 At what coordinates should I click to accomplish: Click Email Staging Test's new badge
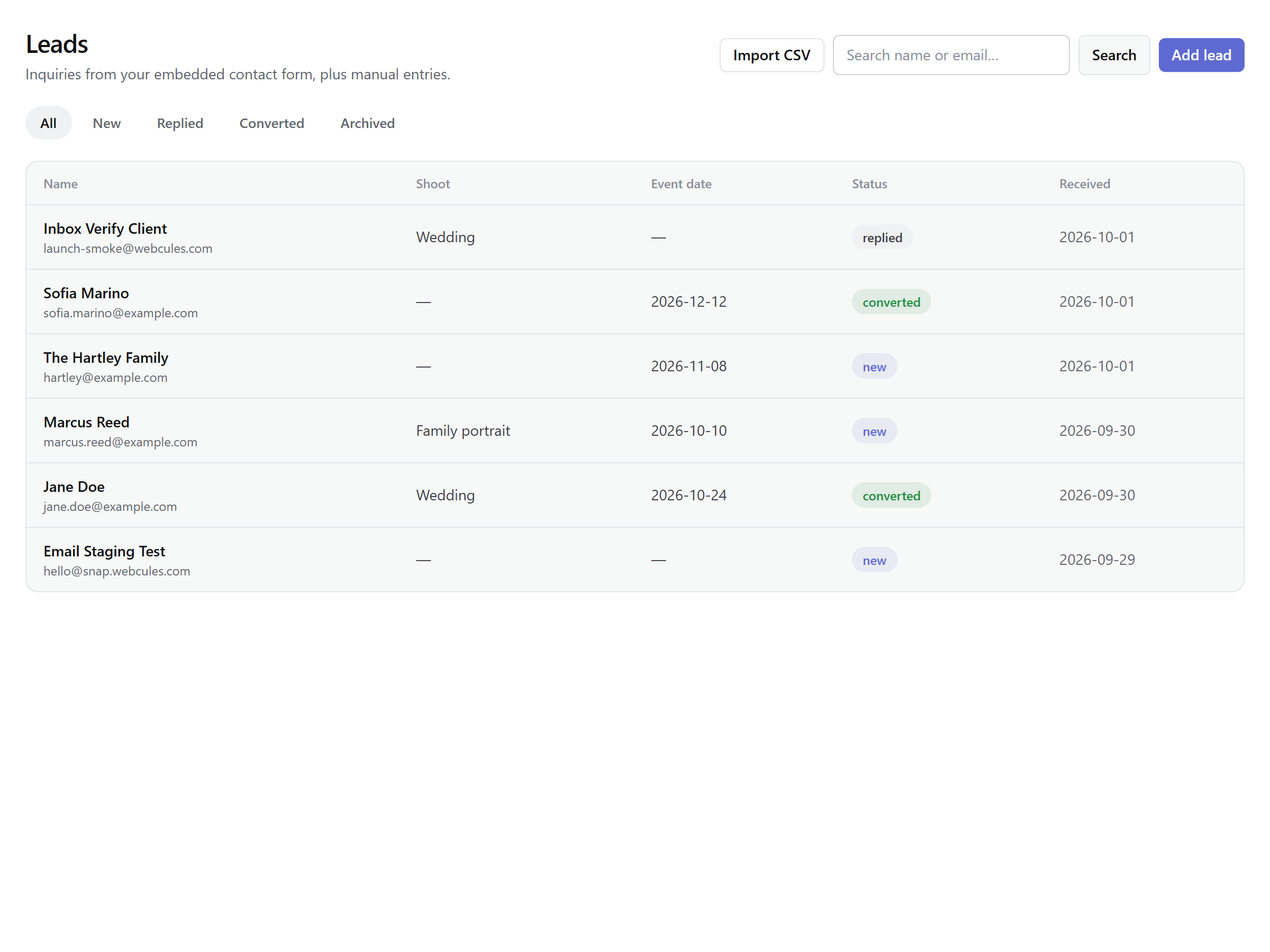coord(874,560)
